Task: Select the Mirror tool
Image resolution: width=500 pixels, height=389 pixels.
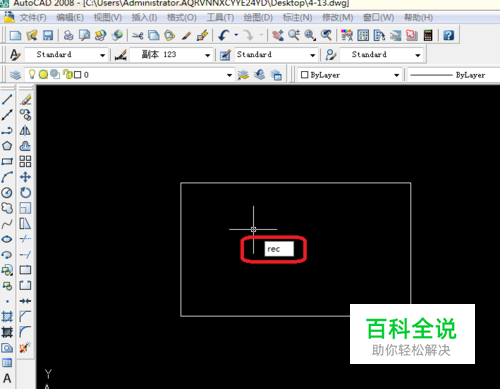Action: 25,131
